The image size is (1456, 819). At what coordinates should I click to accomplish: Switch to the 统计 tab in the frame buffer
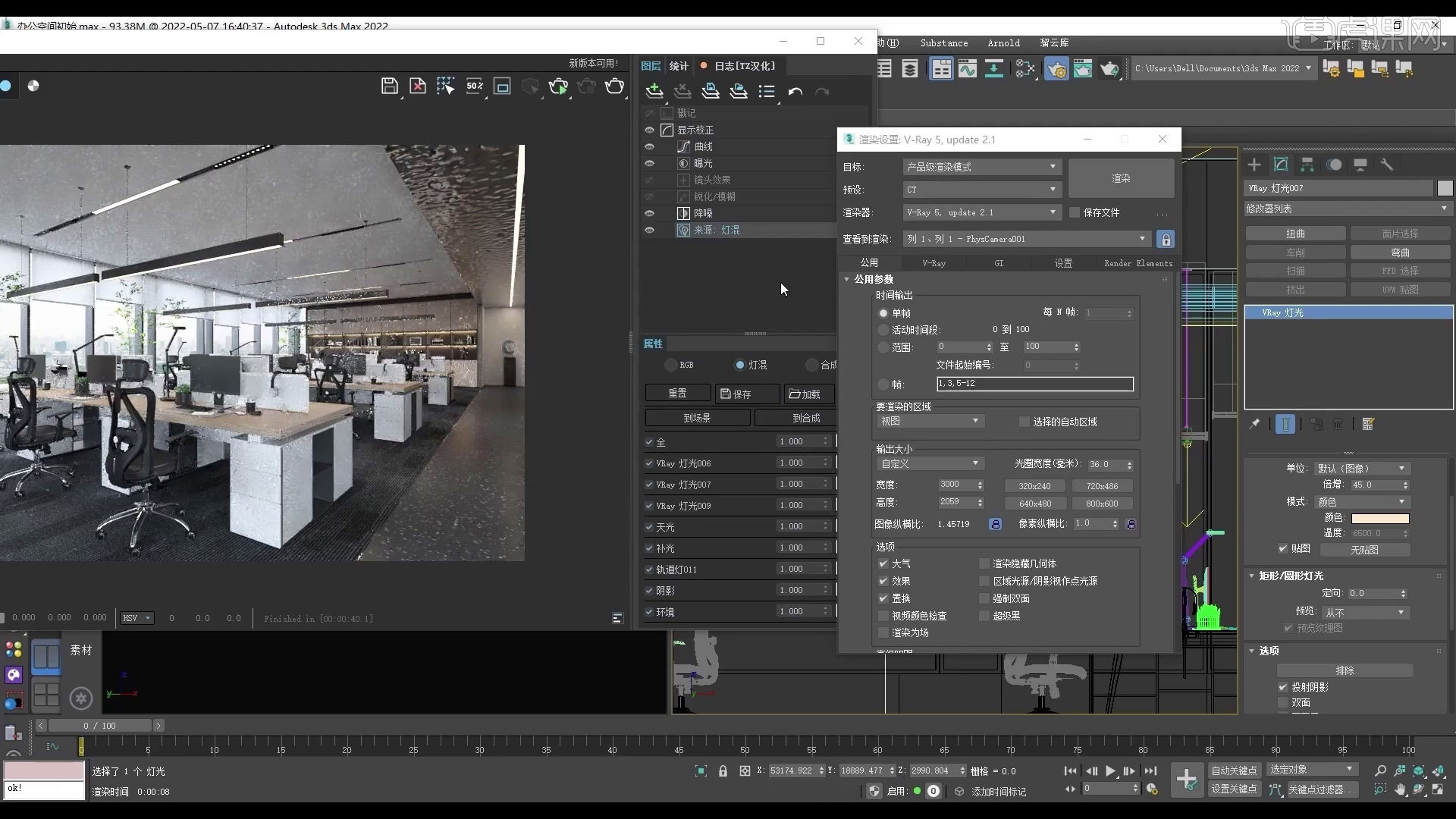[677, 66]
